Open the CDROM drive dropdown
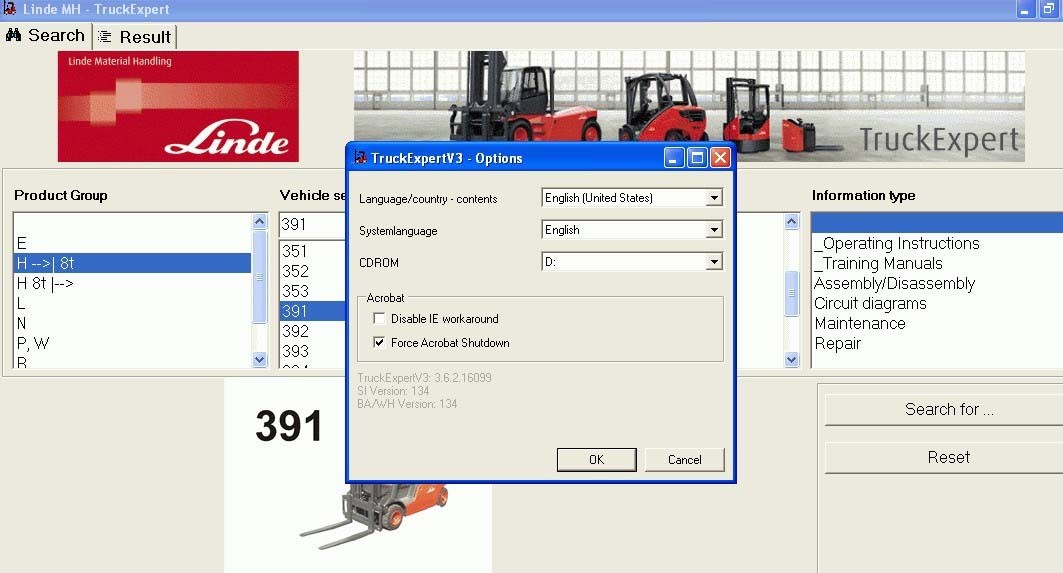 tap(714, 262)
